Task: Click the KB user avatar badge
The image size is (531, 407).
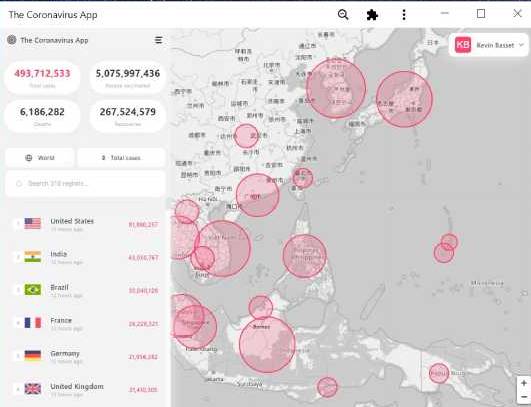Action: point(463,45)
